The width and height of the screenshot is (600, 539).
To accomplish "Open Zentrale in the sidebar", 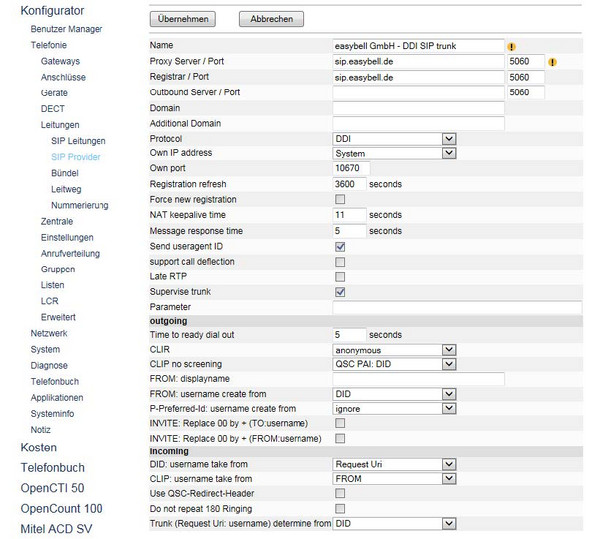I will tap(57, 221).
